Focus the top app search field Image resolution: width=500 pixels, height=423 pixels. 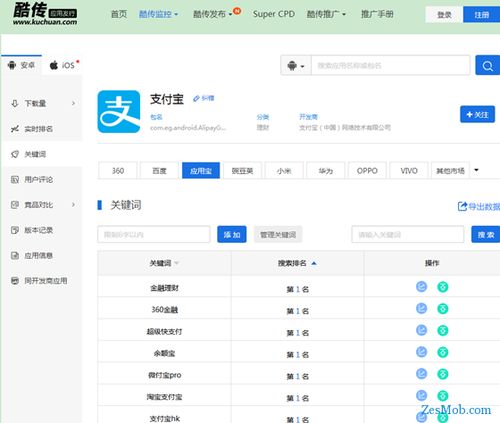[390, 65]
